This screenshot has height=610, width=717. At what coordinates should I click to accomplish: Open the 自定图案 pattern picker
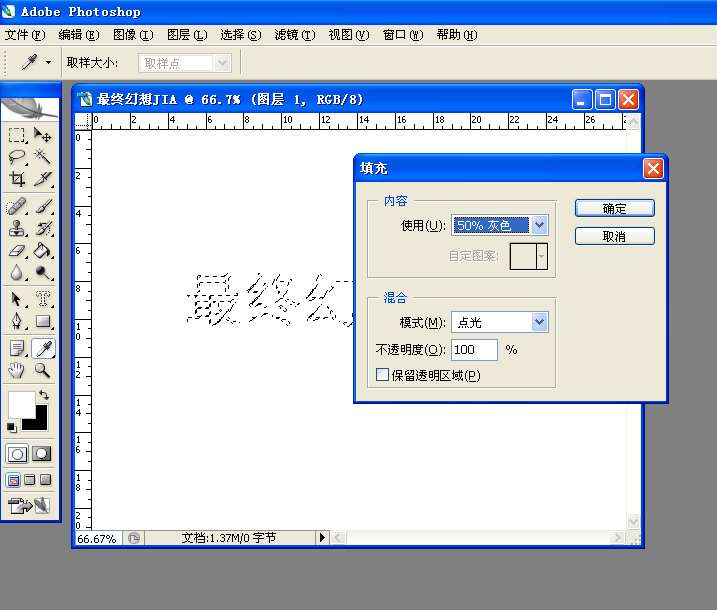tap(529, 256)
